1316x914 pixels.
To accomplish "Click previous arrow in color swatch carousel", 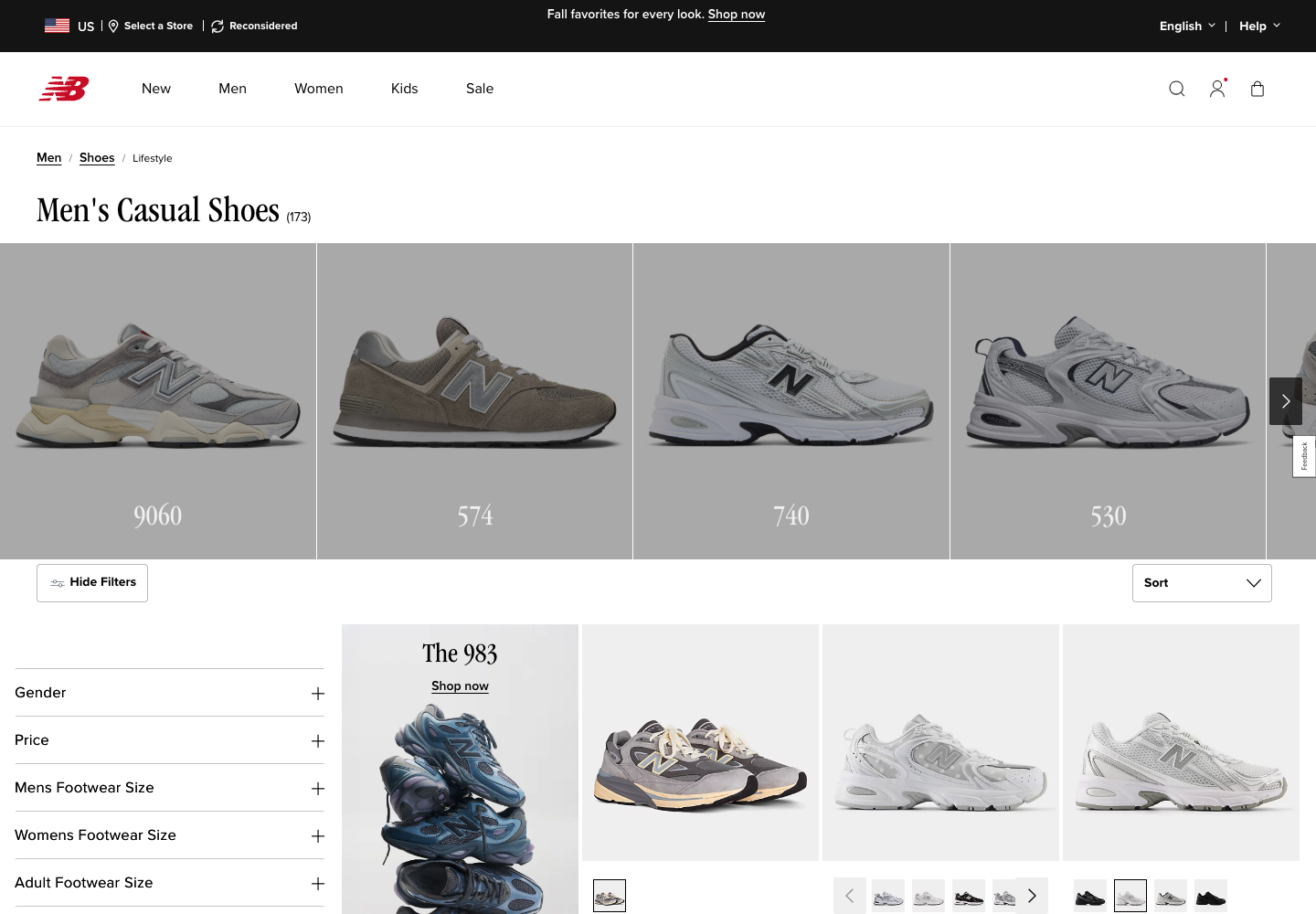I will point(850,896).
